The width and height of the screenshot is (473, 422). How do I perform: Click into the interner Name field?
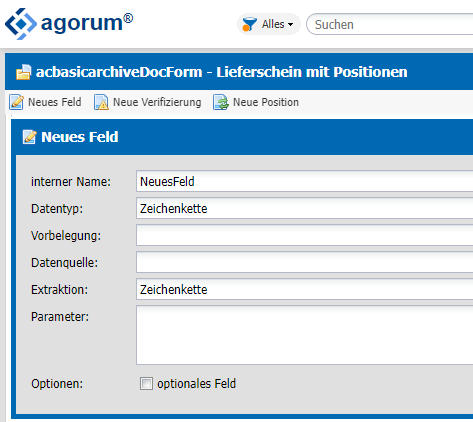coord(304,181)
